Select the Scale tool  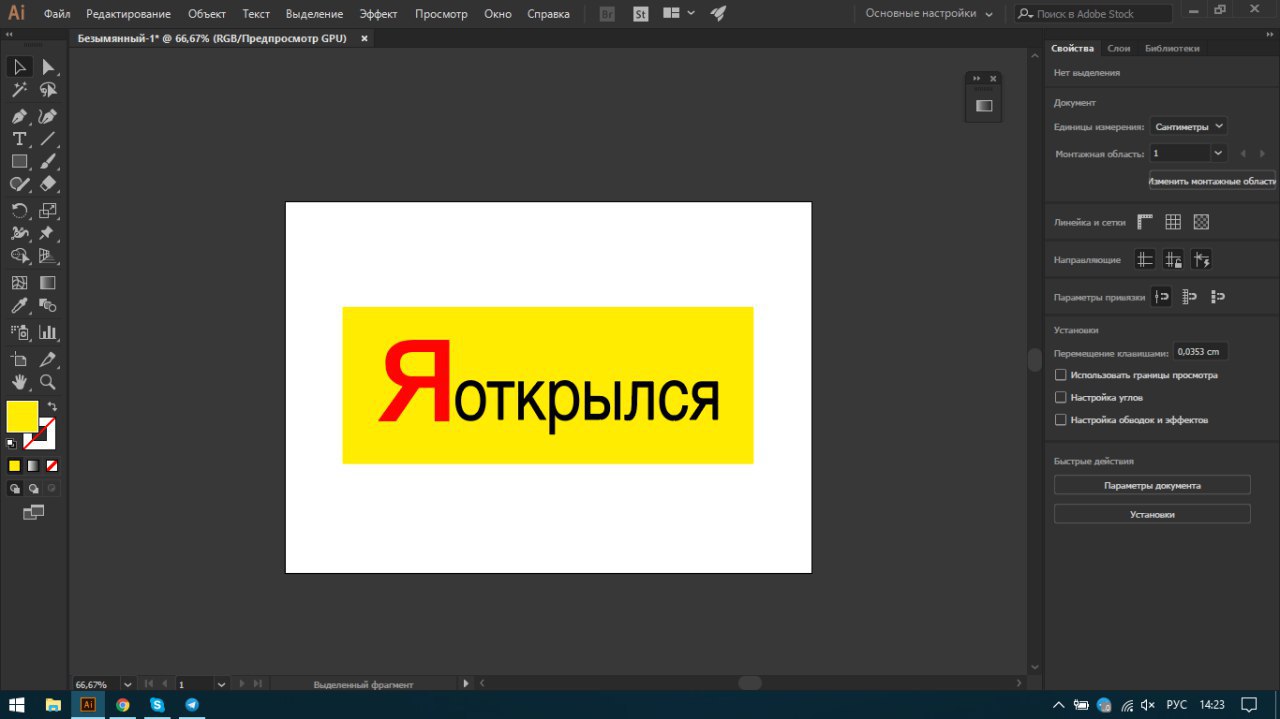[x=47, y=210]
